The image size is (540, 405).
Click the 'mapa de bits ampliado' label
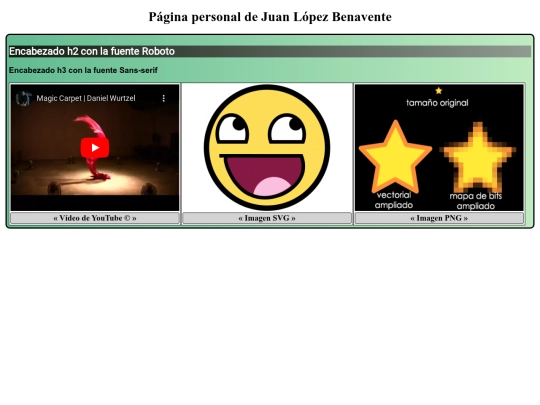tap(476, 201)
